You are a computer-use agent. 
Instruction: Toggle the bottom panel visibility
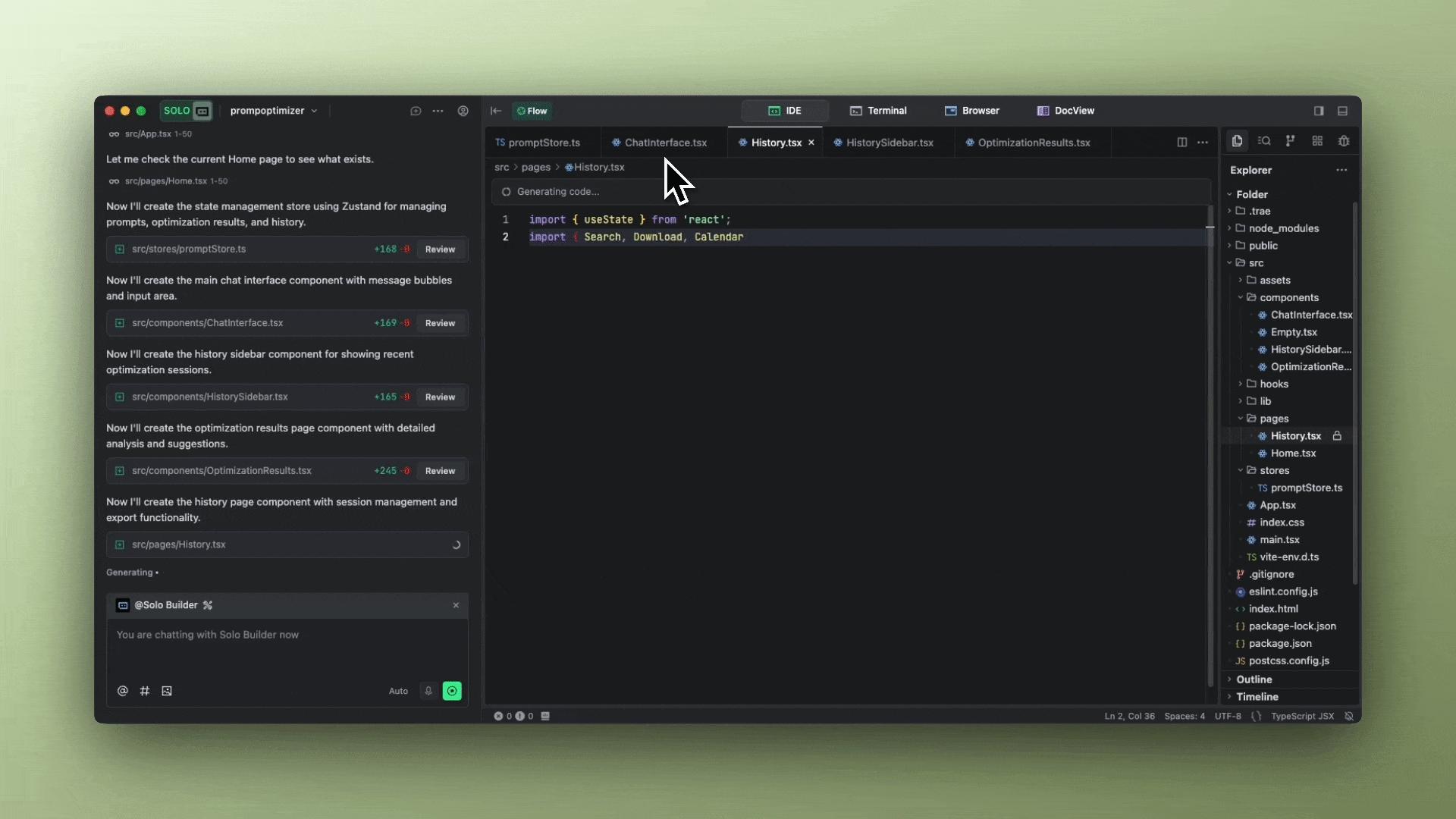point(1342,111)
